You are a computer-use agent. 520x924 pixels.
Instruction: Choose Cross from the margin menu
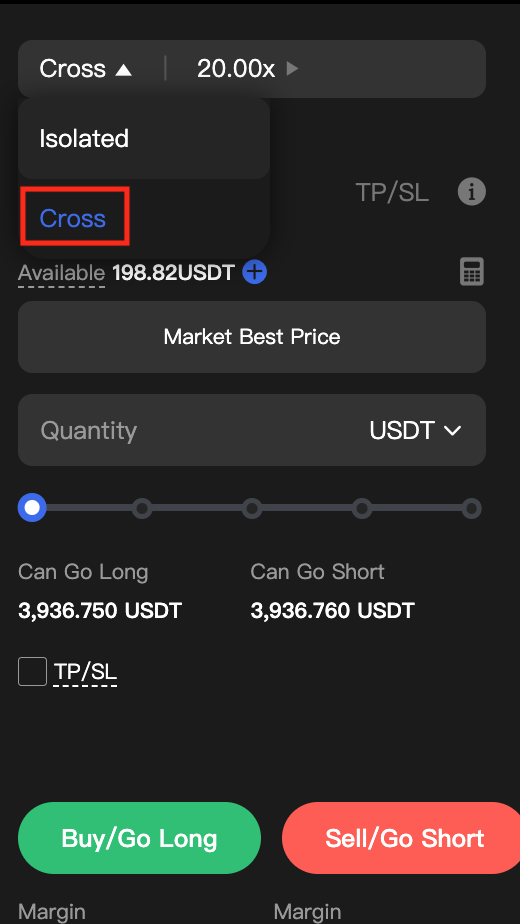[x=73, y=218]
